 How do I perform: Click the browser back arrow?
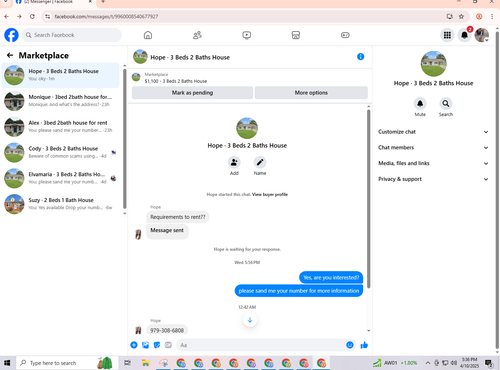7,16
